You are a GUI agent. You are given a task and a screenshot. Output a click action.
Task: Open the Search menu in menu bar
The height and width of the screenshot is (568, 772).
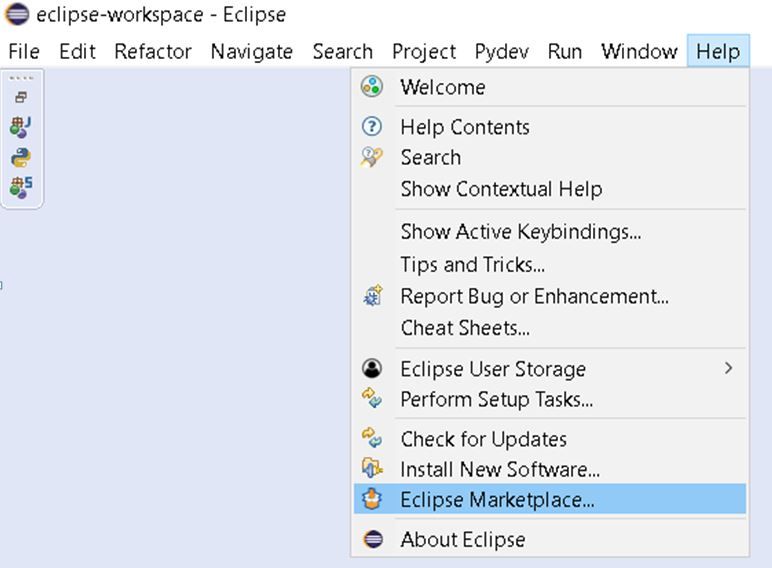(x=343, y=51)
